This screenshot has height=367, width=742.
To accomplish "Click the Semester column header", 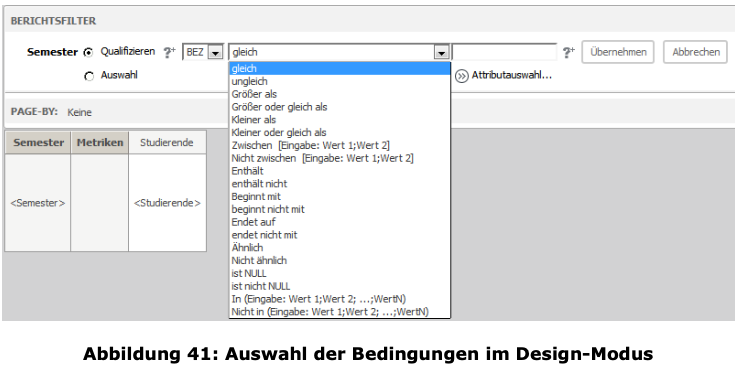I will click(x=38, y=142).
